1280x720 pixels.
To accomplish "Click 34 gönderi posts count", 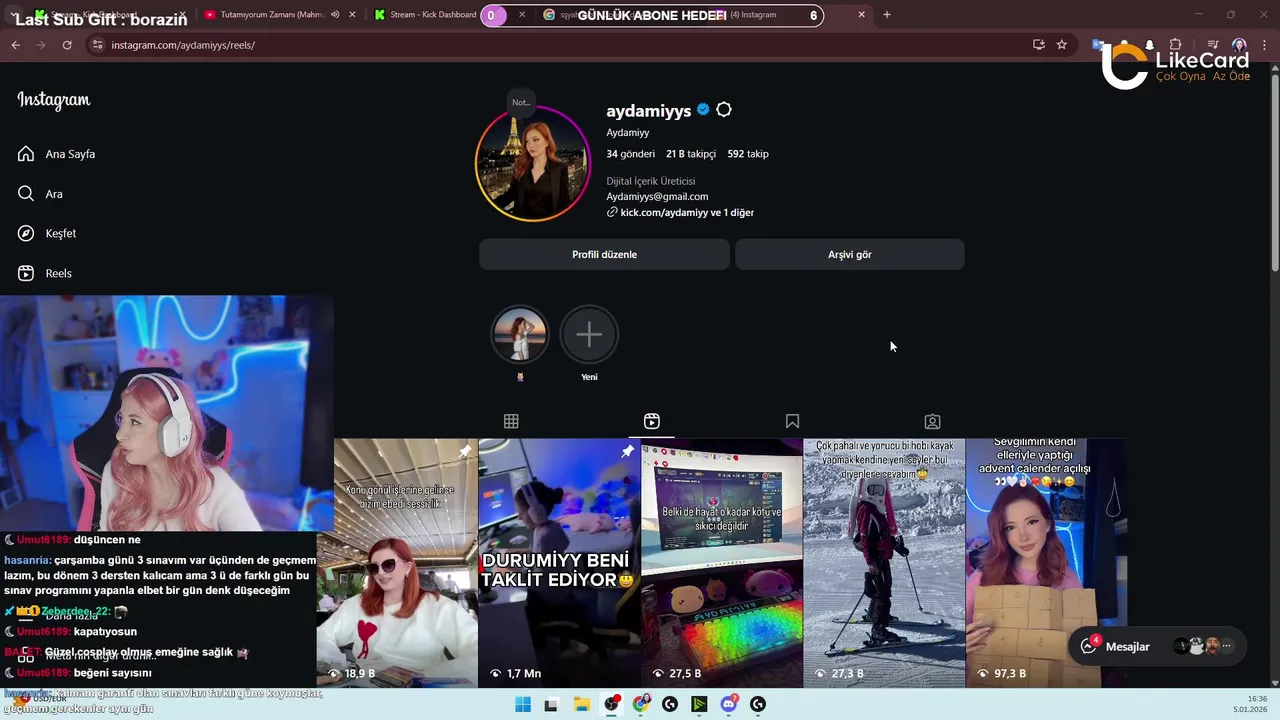I will pyautogui.click(x=630, y=154).
